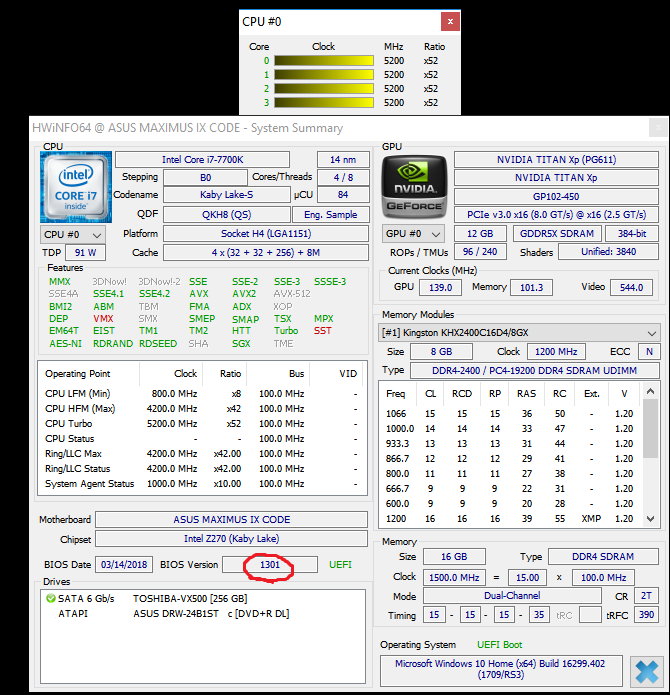Click the 91 W TDP field

tap(86, 253)
